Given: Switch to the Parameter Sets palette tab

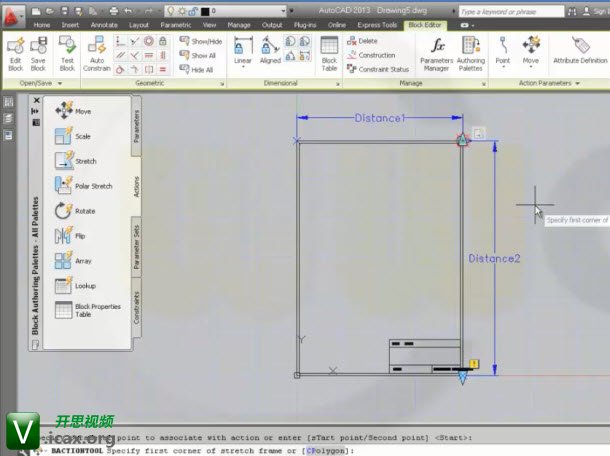Looking at the screenshot, I should [x=137, y=247].
